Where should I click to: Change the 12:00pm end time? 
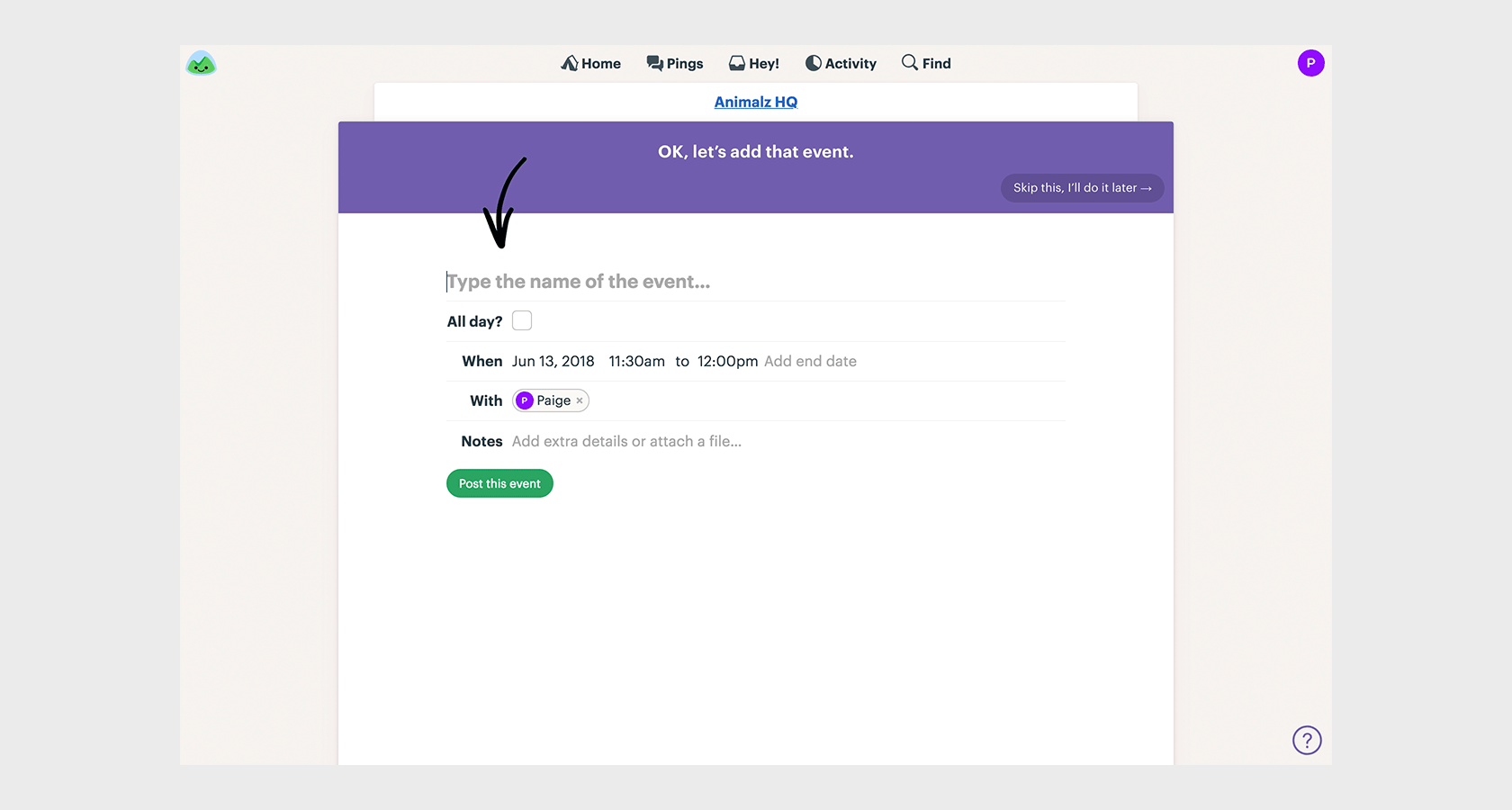[727, 361]
